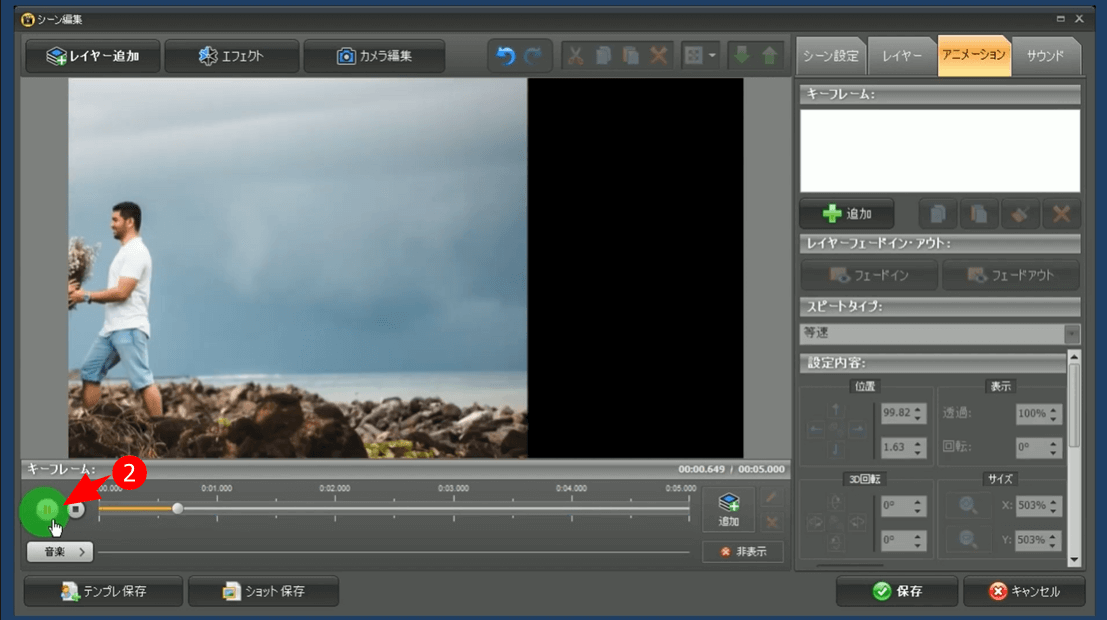
Task: Click the レイヤー追加 add layer button
Action: coord(93,56)
